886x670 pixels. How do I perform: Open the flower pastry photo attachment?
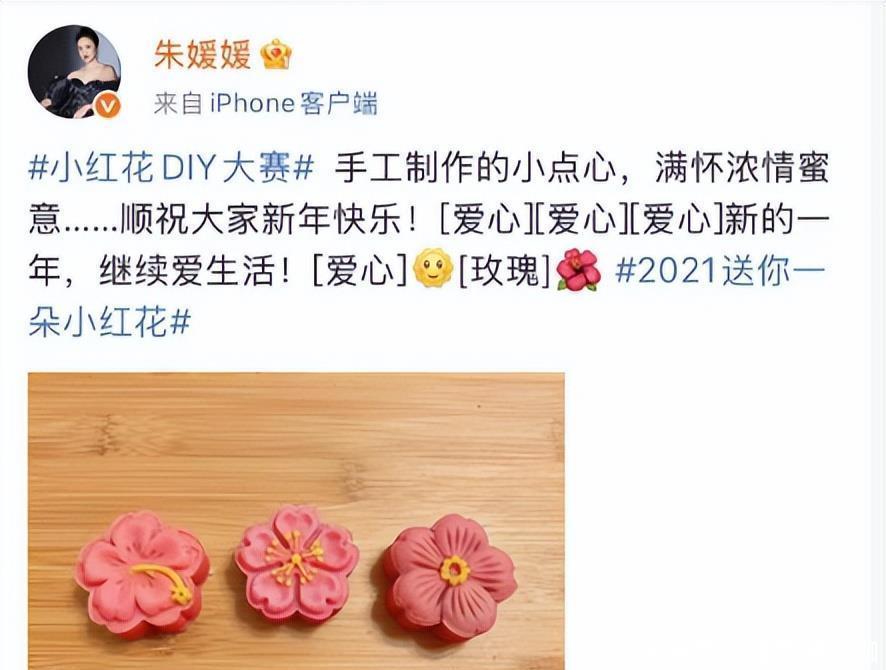pyautogui.click(x=297, y=521)
